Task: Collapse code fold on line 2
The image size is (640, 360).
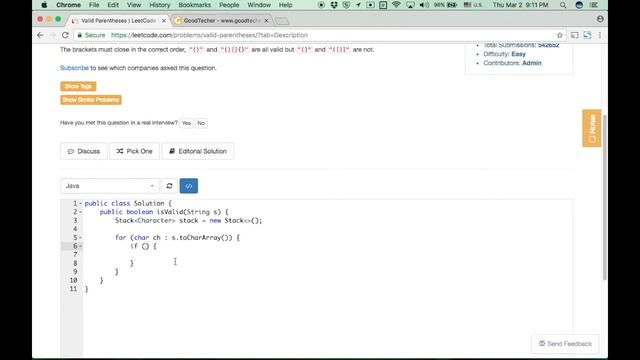Action: pyautogui.click(x=80, y=212)
